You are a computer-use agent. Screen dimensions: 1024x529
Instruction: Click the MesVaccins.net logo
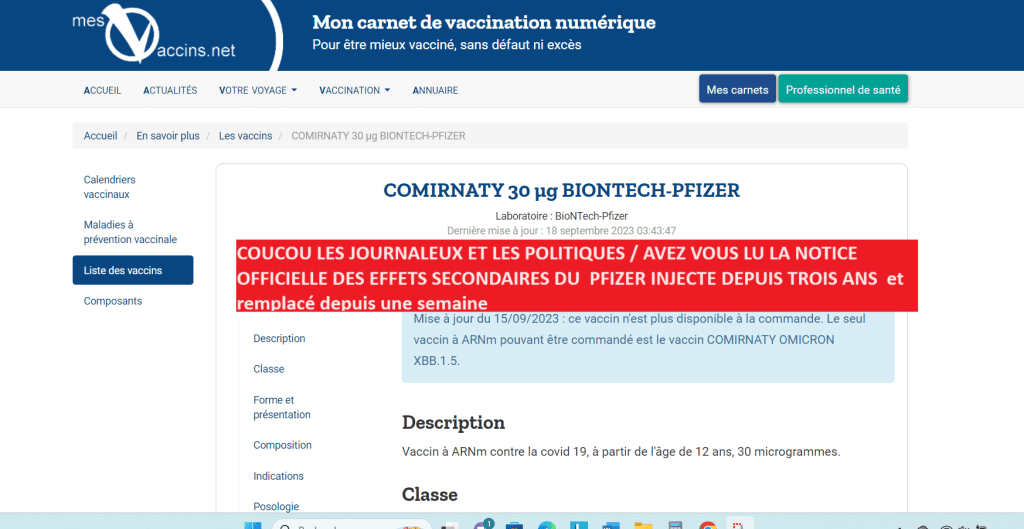coord(155,36)
